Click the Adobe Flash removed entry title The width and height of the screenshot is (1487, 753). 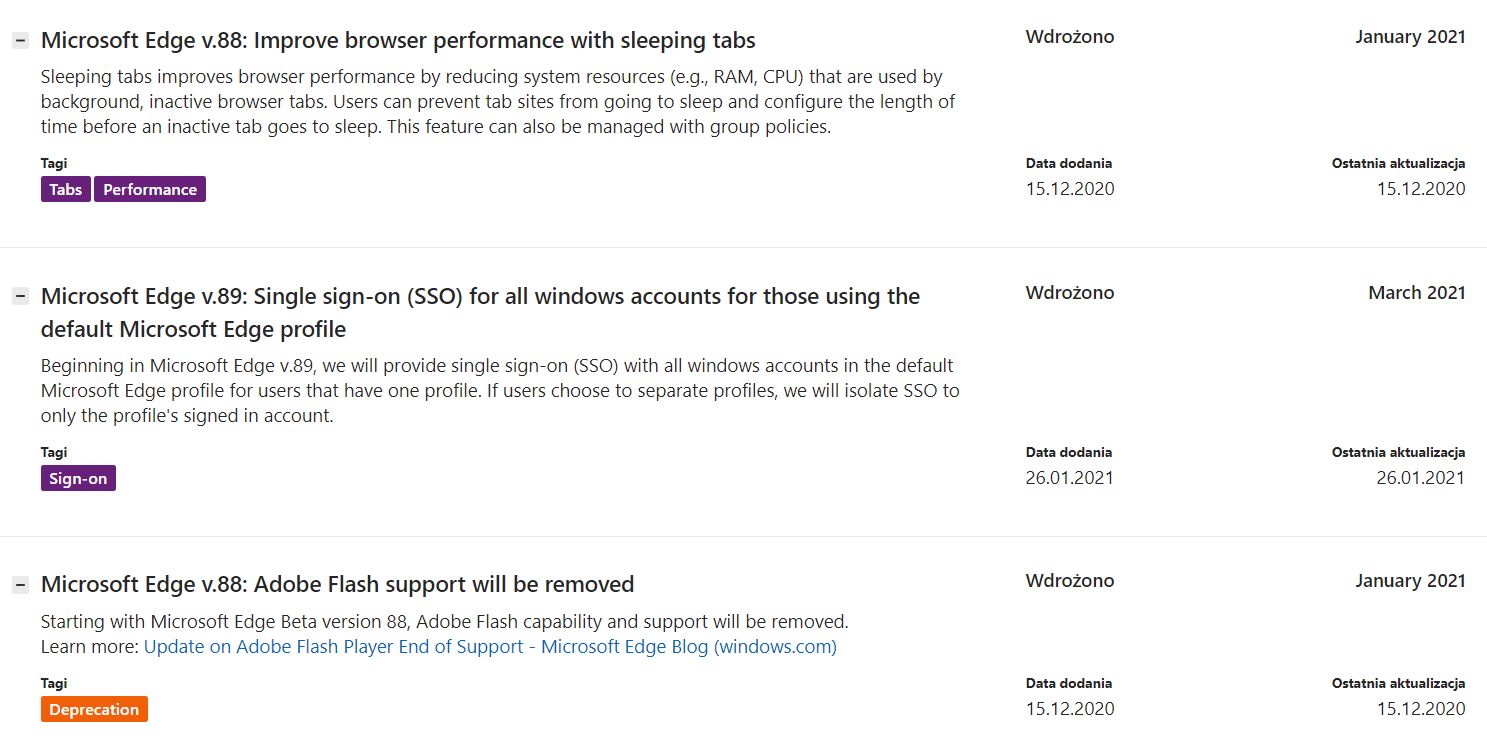(338, 584)
